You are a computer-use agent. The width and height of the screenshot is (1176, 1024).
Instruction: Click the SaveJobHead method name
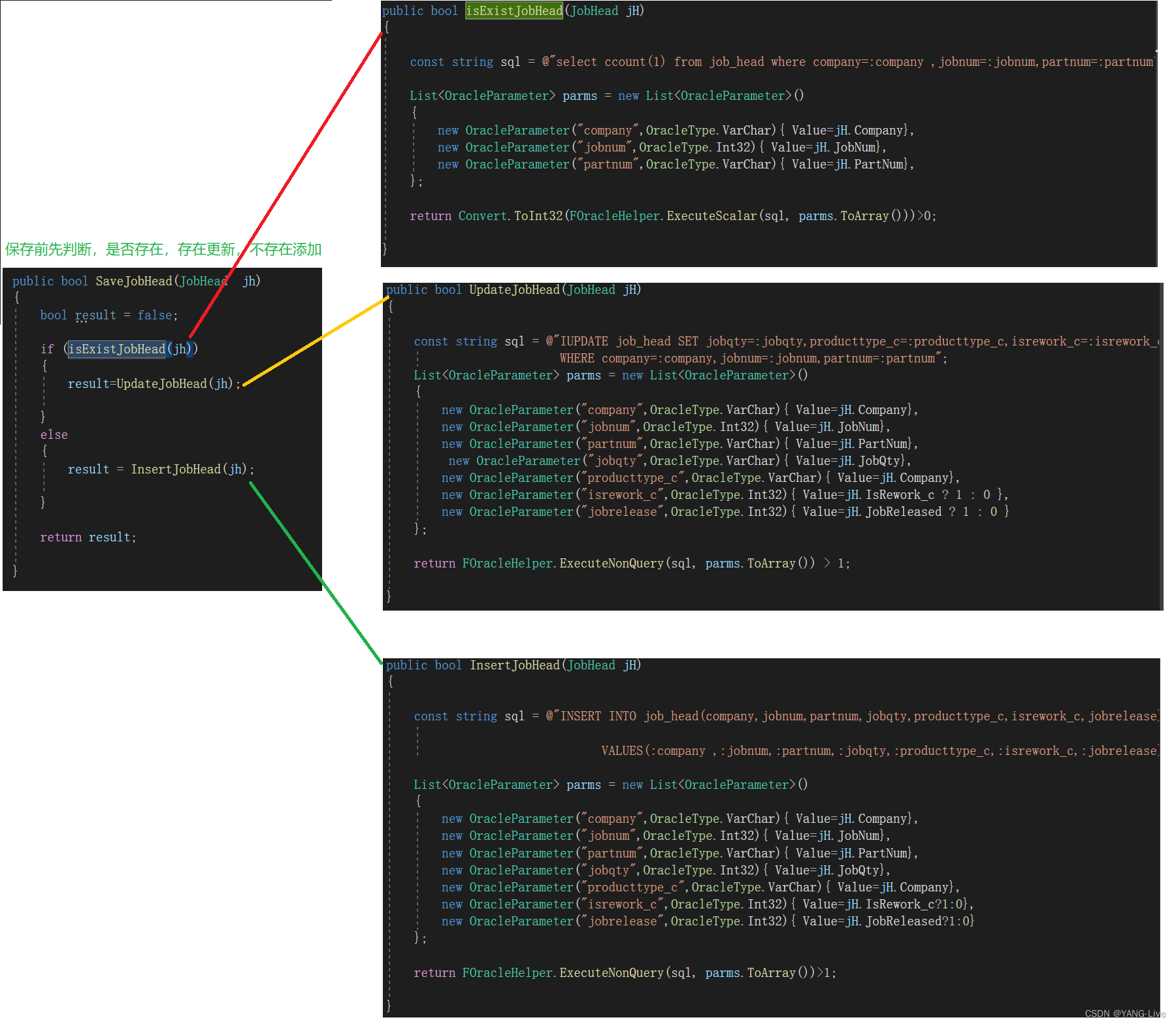pos(134,281)
